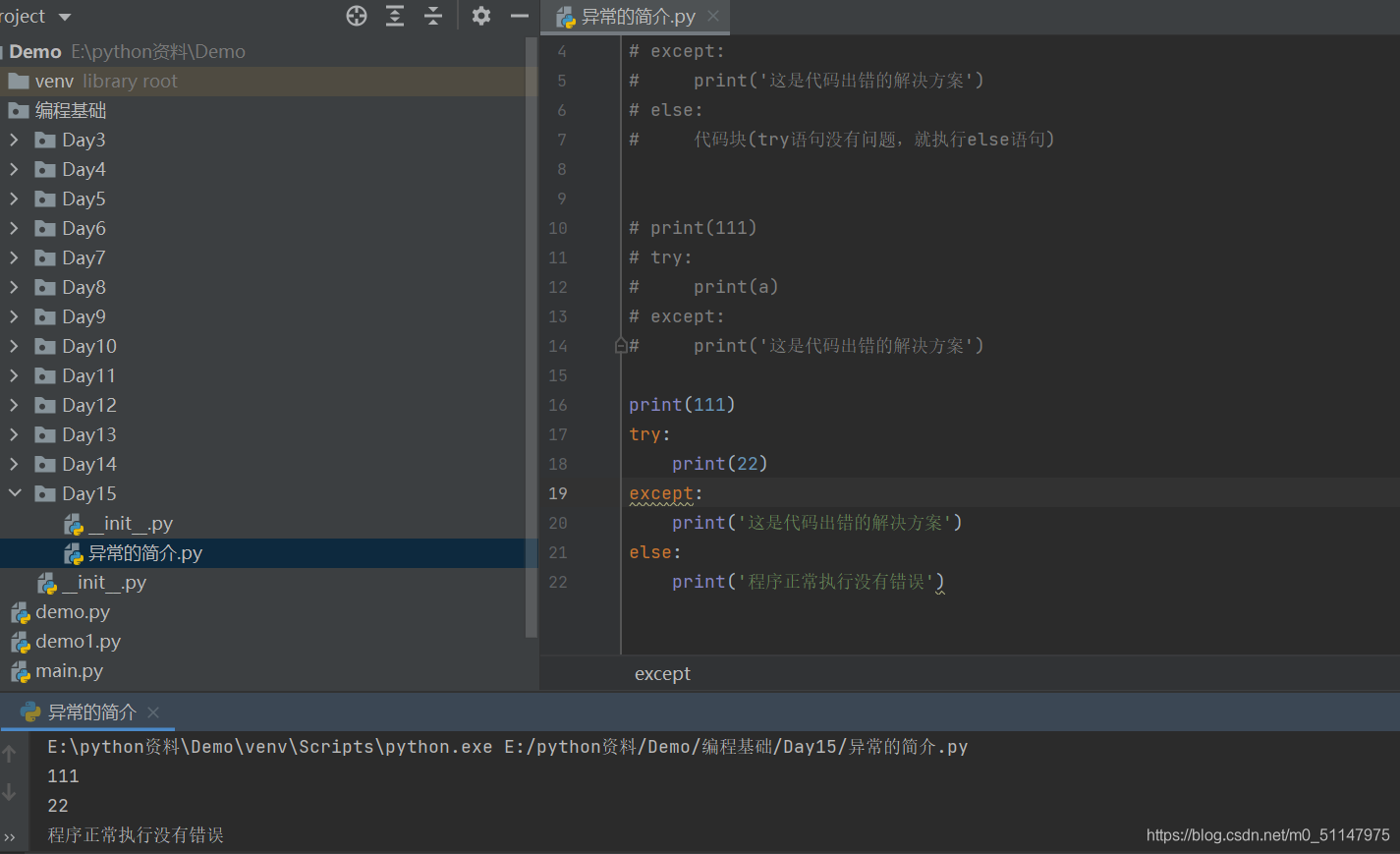Click the Collapse All icon in project toolbar
1400x854 pixels.
[433, 16]
